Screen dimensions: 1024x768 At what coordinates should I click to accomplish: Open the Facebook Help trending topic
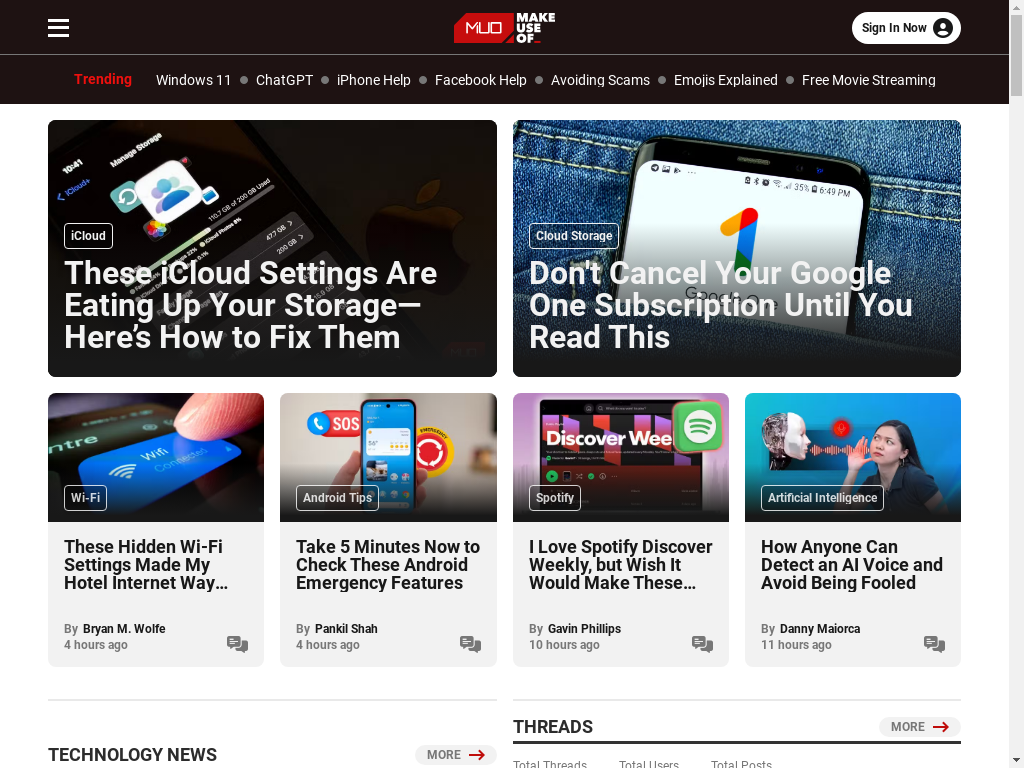pos(481,80)
